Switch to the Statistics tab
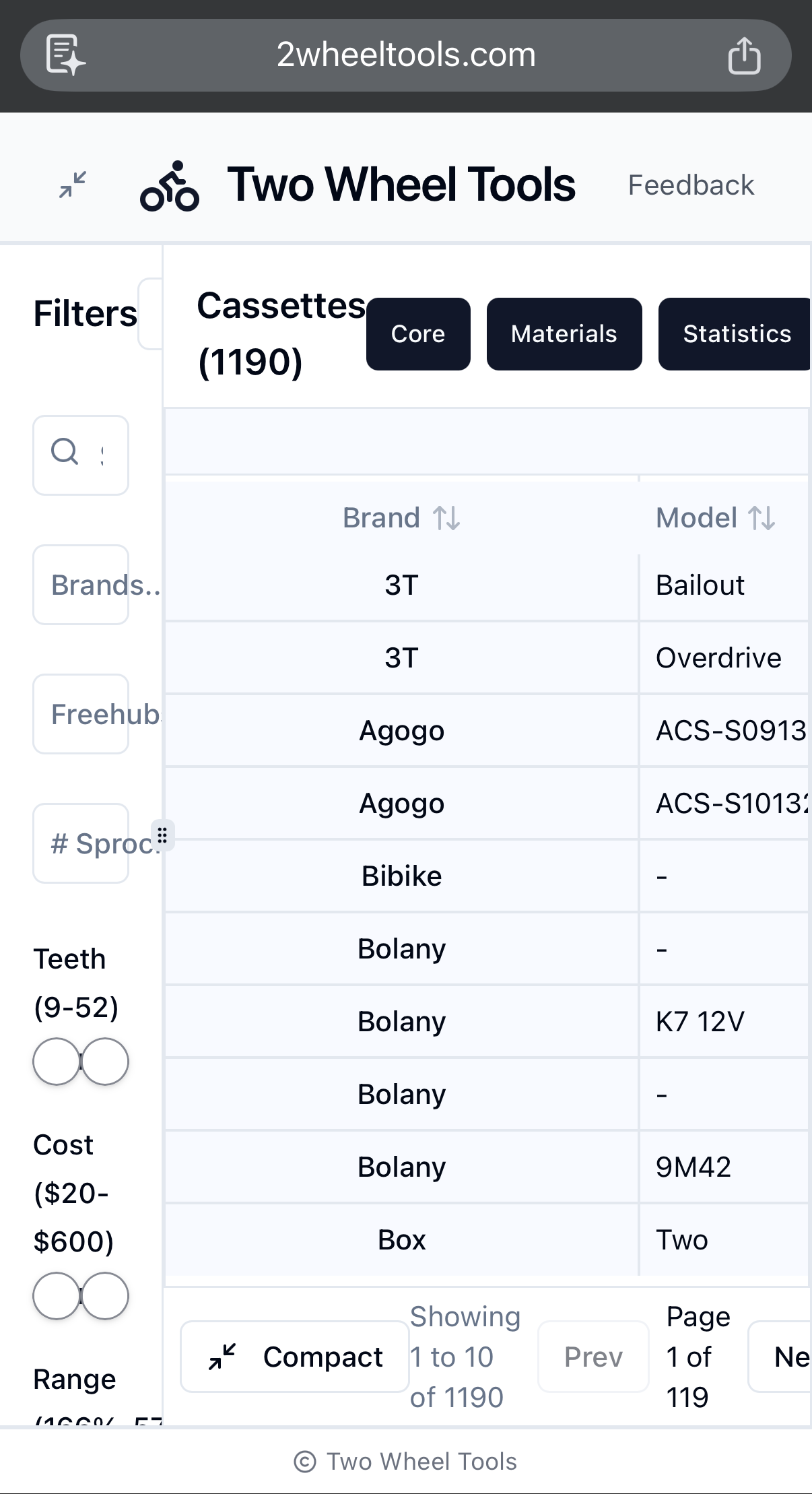The image size is (812, 1494). (x=736, y=334)
